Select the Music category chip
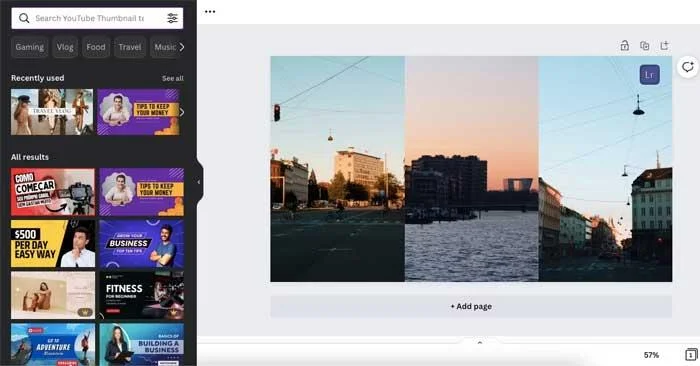Image resolution: width=700 pixels, height=366 pixels. tap(165, 47)
